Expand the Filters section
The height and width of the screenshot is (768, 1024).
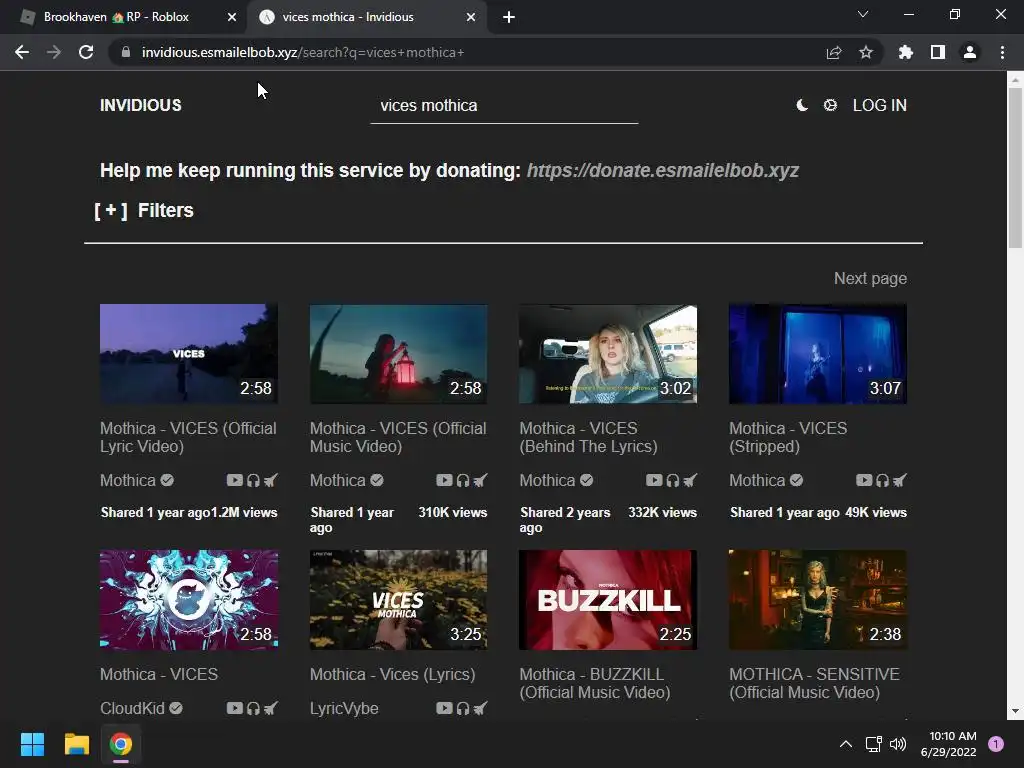tap(144, 210)
